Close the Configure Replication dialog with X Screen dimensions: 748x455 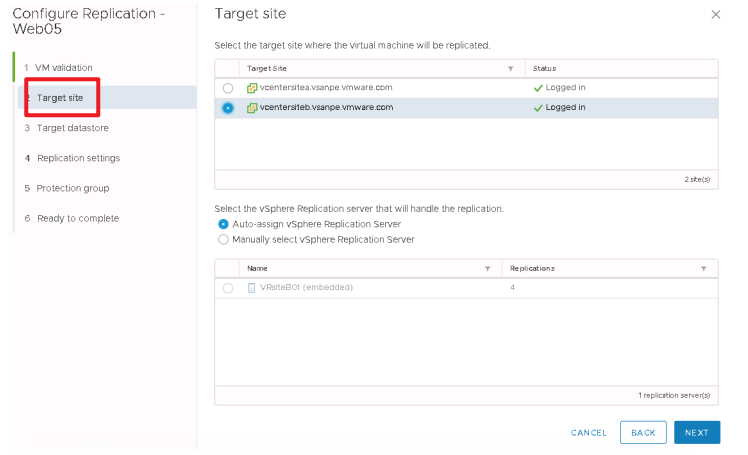(716, 15)
